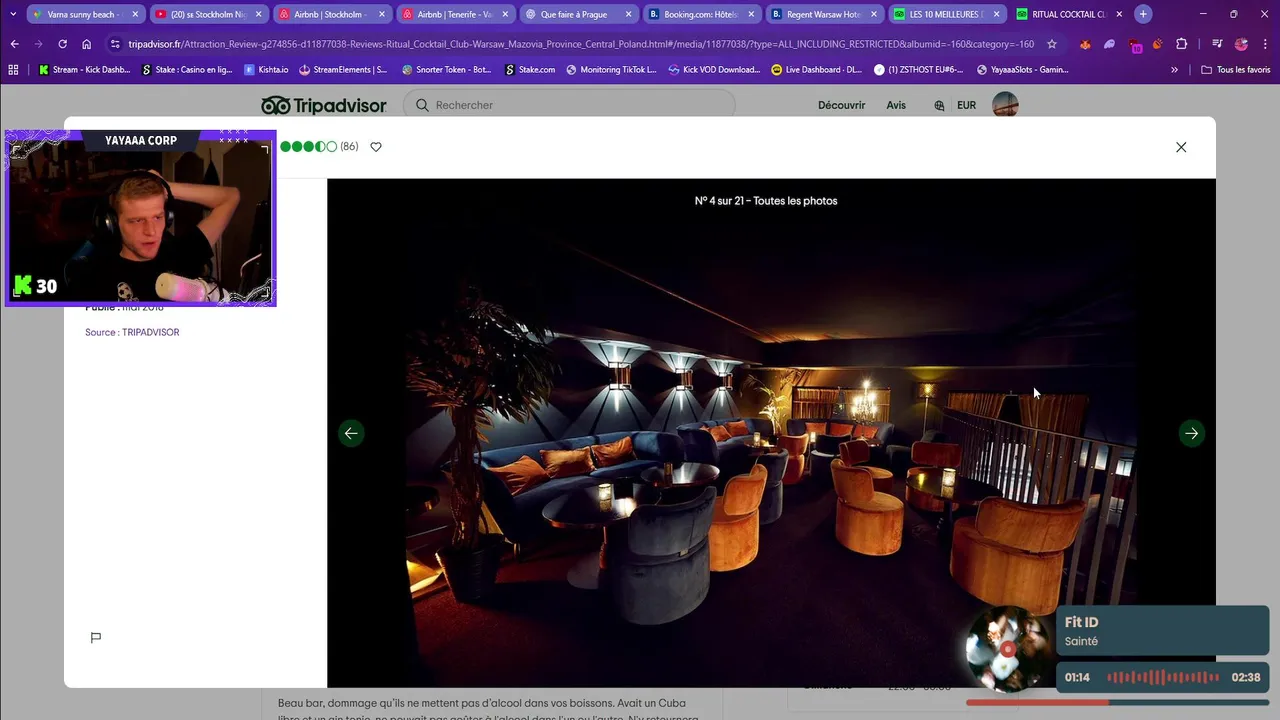Click the tripadvisor.fr address bar
1280x720 pixels.
coord(580,44)
